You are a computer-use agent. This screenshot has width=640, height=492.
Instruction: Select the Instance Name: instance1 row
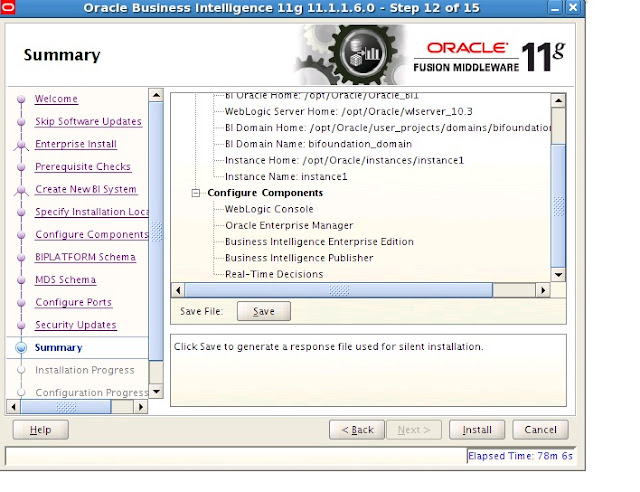tap(286, 176)
